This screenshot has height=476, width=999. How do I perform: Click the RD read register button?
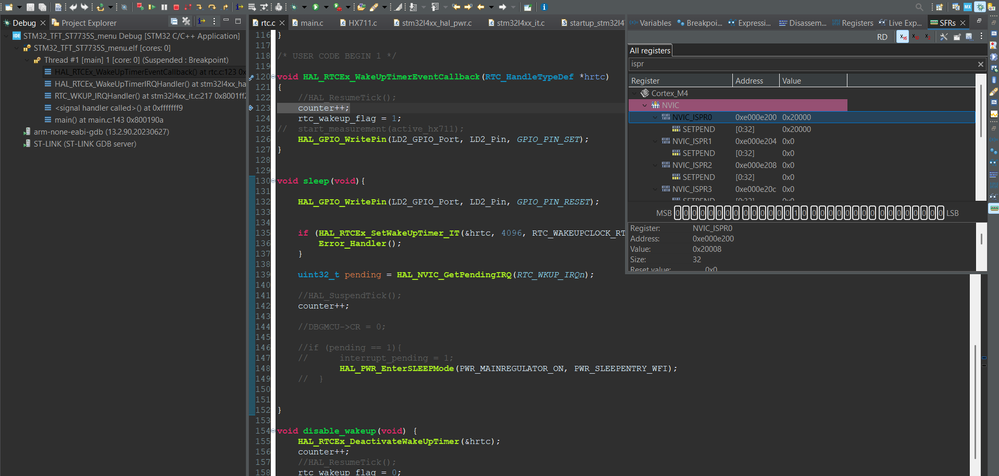pyautogui.click(x=882, y=36)
